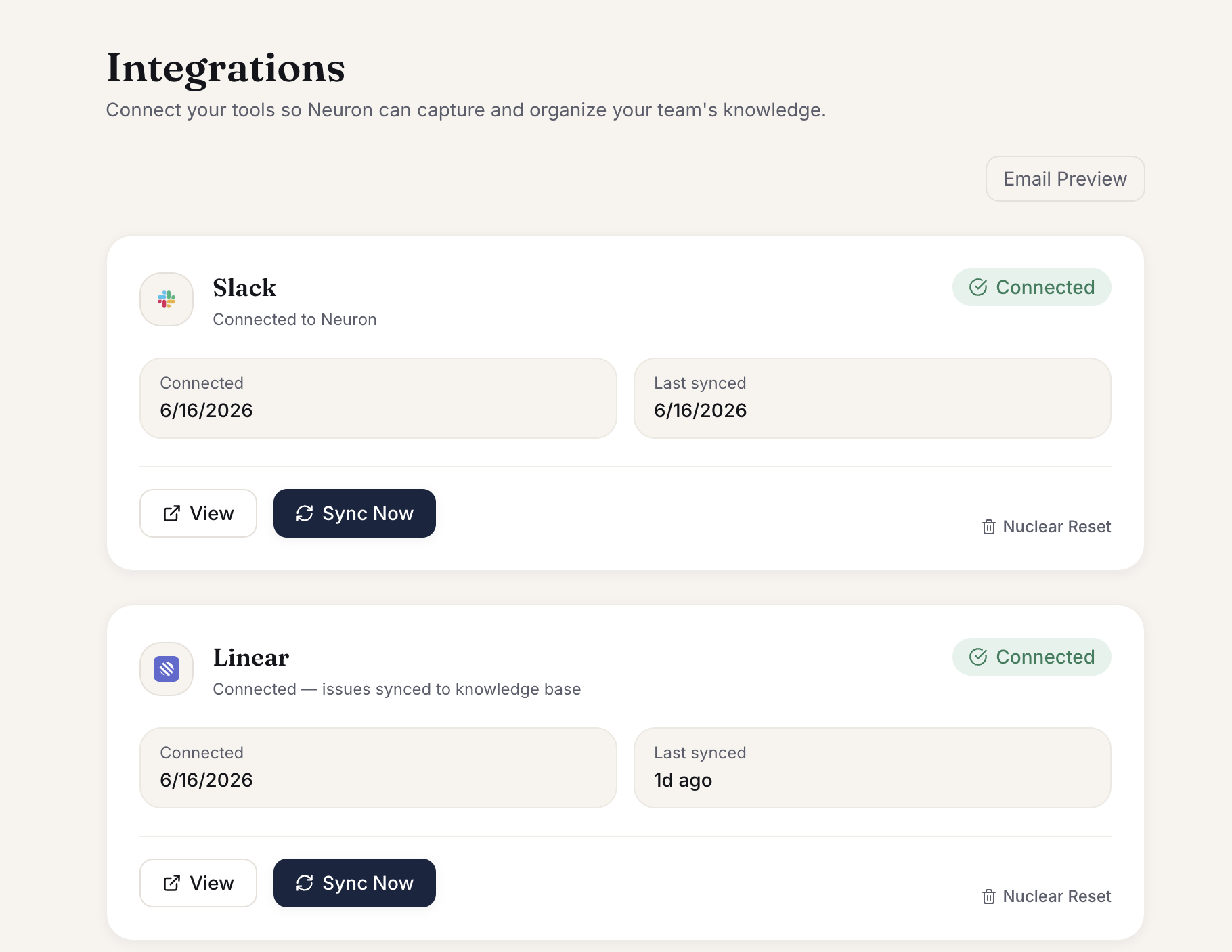Viewport: 1232px width, 952px height.
Task: Click View button on Linear card
Action: coord(198,883)
